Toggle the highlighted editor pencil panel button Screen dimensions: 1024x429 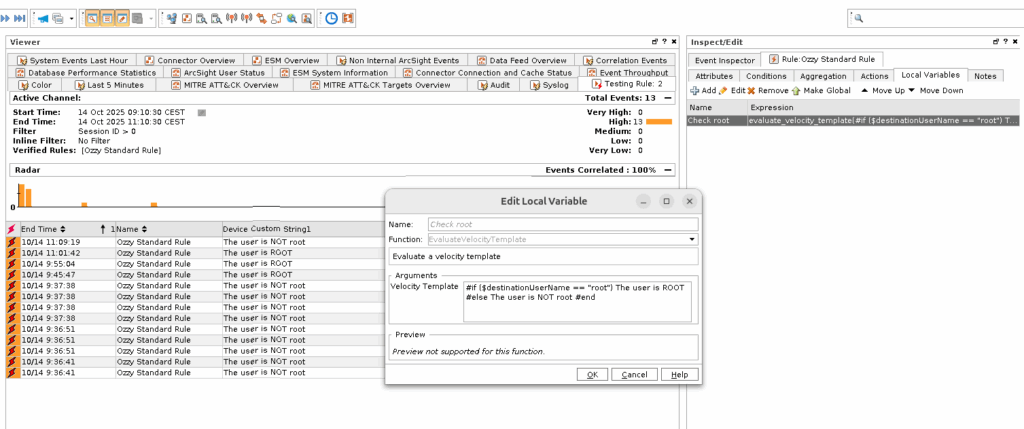[122, 18]
